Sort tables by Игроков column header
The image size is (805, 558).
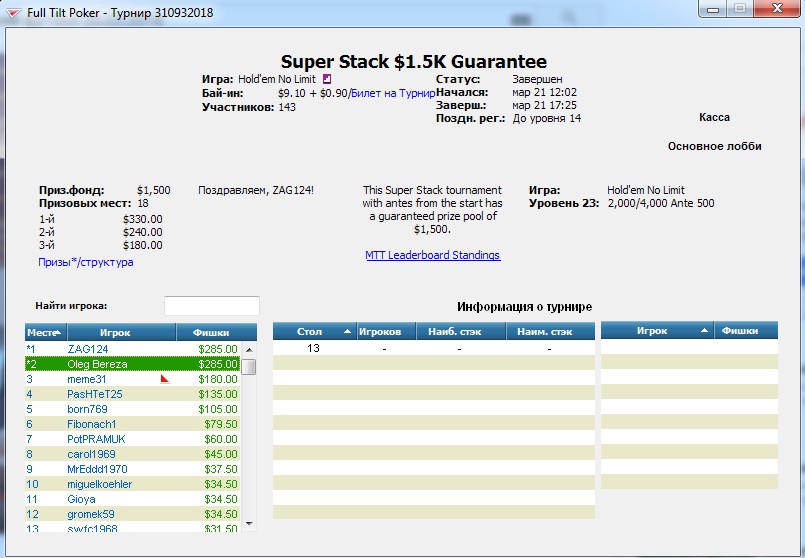[386, 331]
